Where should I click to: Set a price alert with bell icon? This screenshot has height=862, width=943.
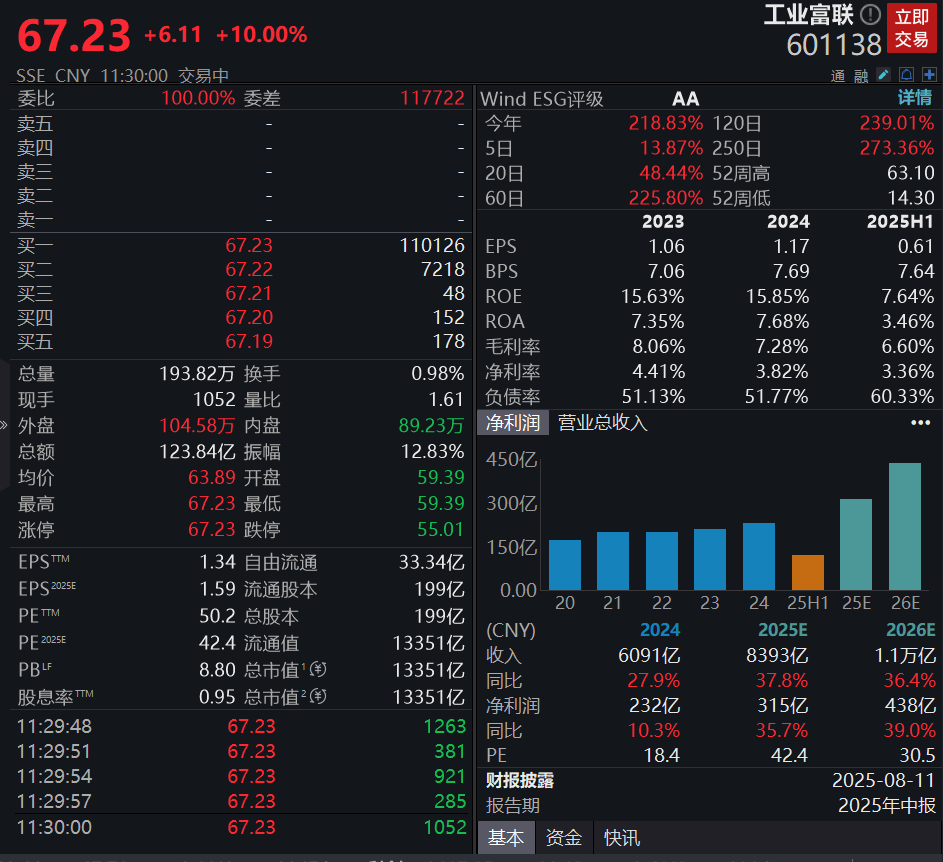click(906, 75)
